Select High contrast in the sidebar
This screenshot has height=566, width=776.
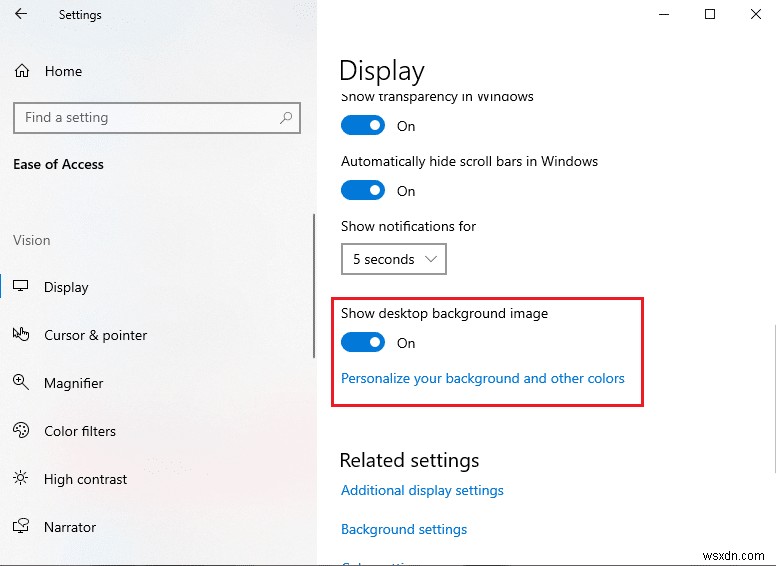[x=85, y=479]
